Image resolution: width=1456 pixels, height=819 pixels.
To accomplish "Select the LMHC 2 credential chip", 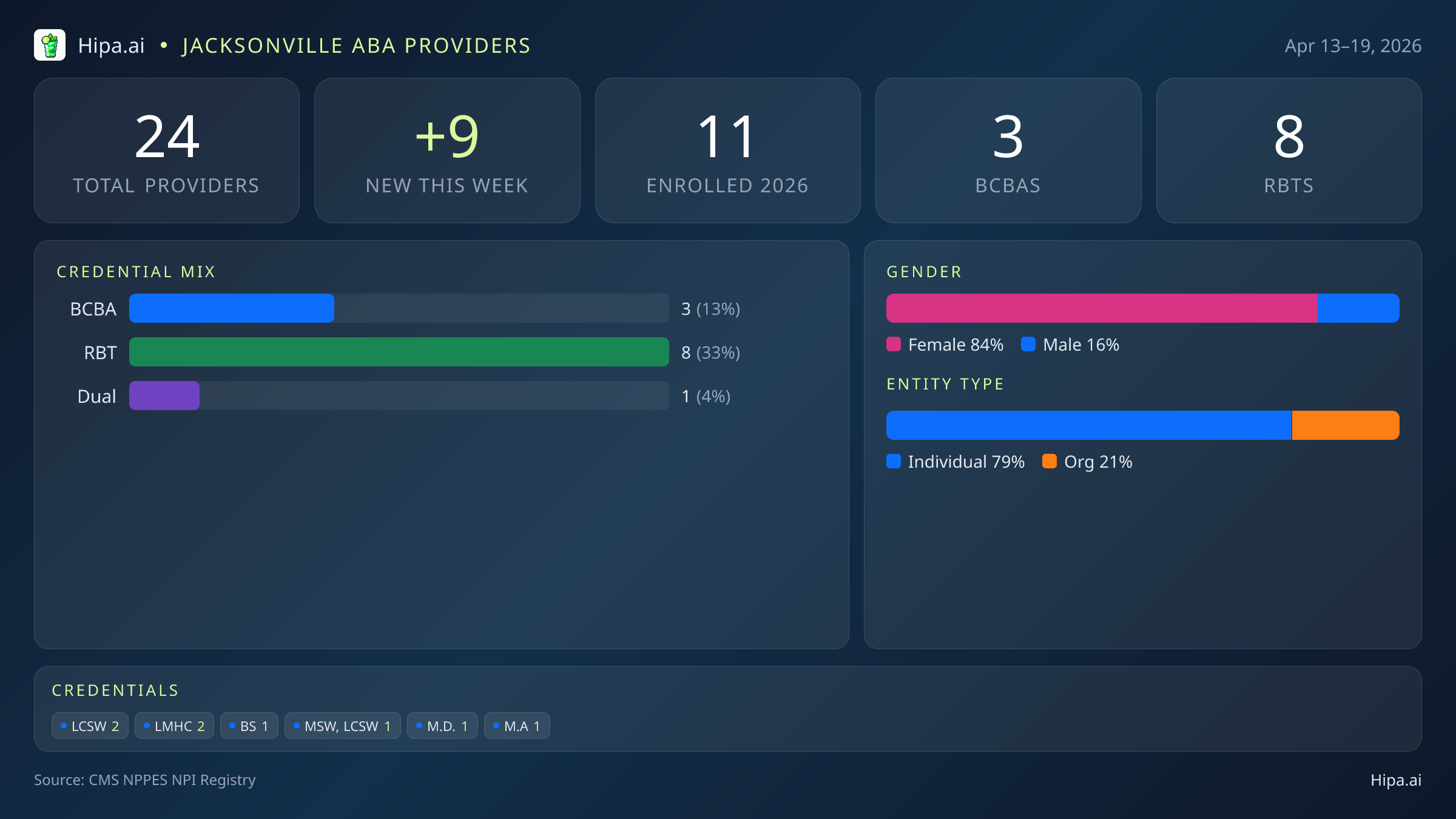I will (x=174, y=726).
